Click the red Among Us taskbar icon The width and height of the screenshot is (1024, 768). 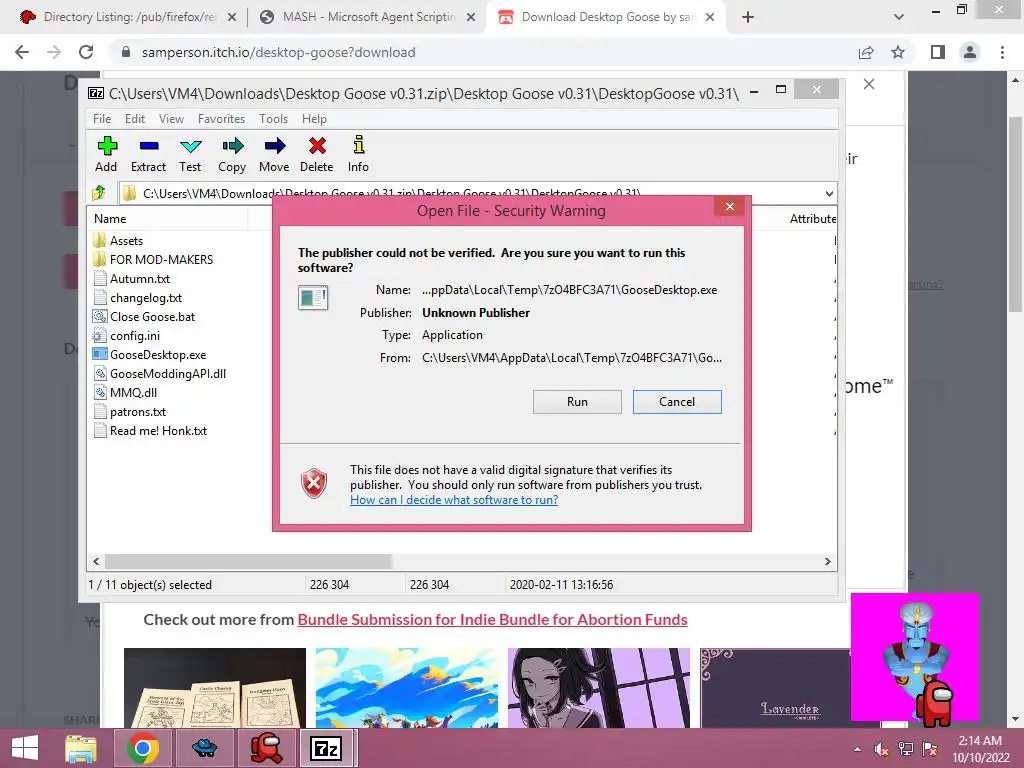266,748
